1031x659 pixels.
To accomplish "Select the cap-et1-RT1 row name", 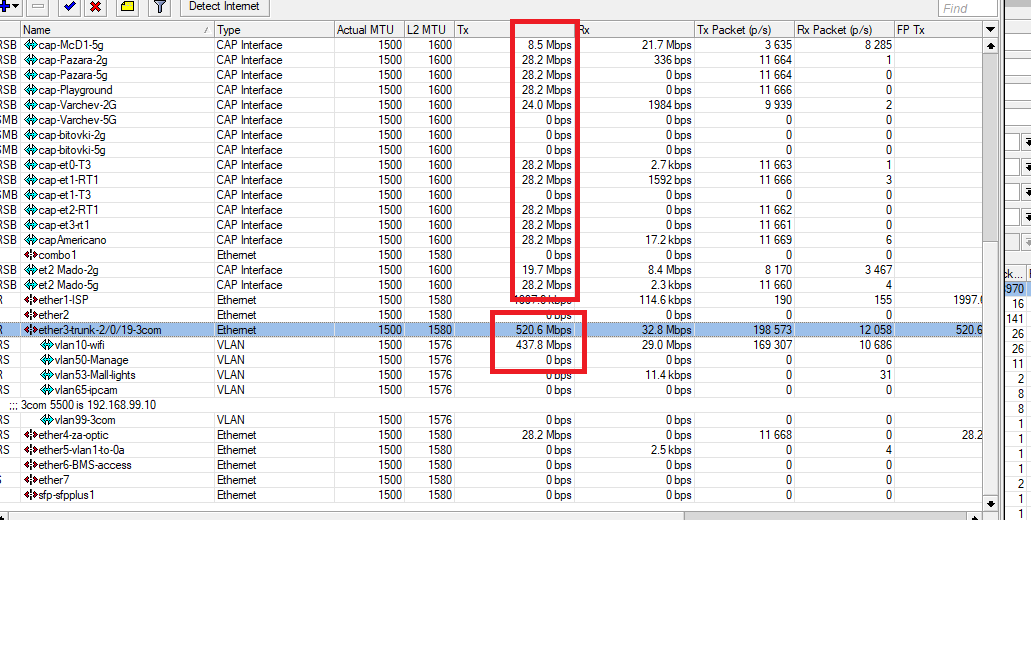I will (68, 180).
